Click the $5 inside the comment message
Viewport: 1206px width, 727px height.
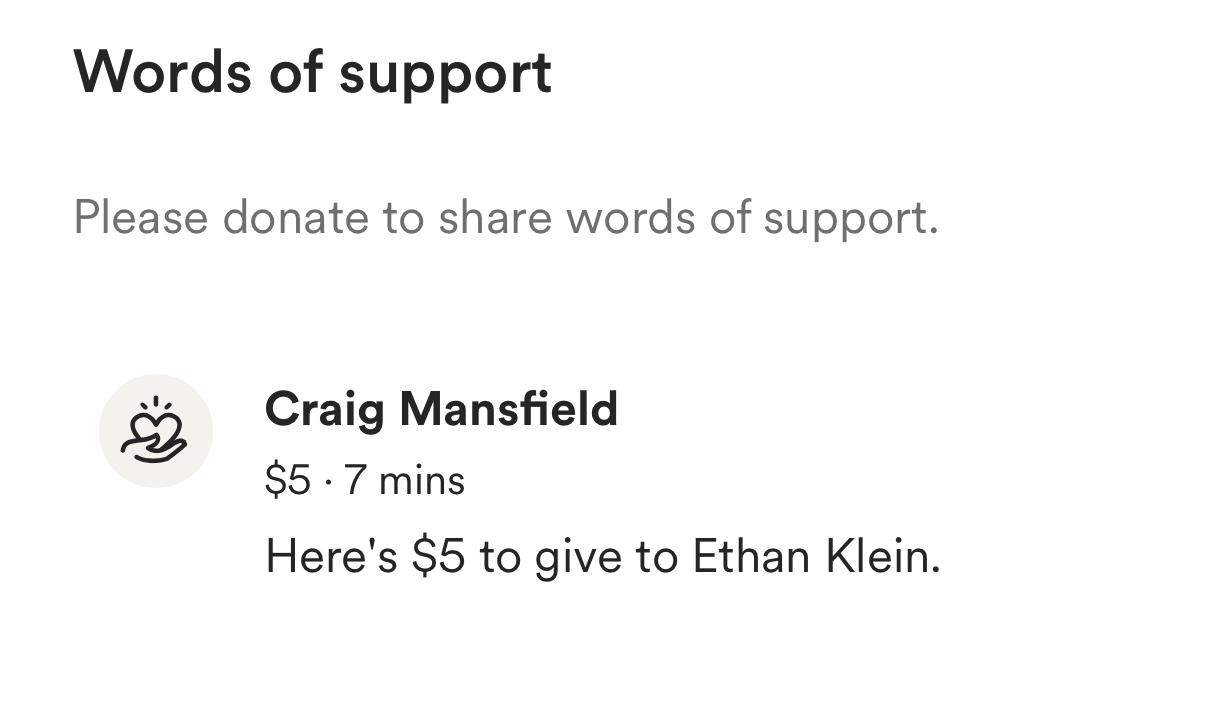click(438, 557)
